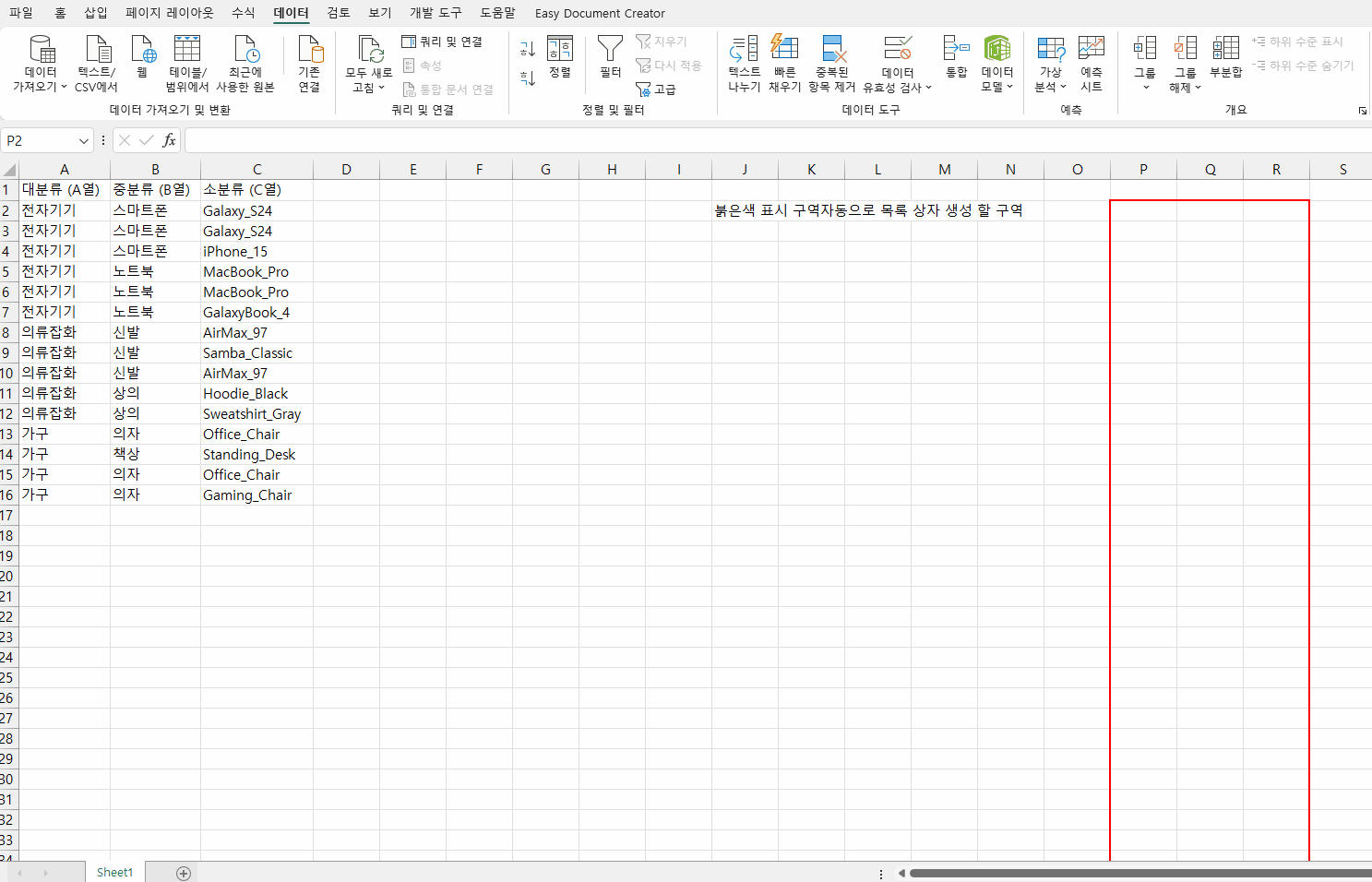Click the horizontal scrollbar thumb
The image size is (1372, 882).
(1140, 873)
